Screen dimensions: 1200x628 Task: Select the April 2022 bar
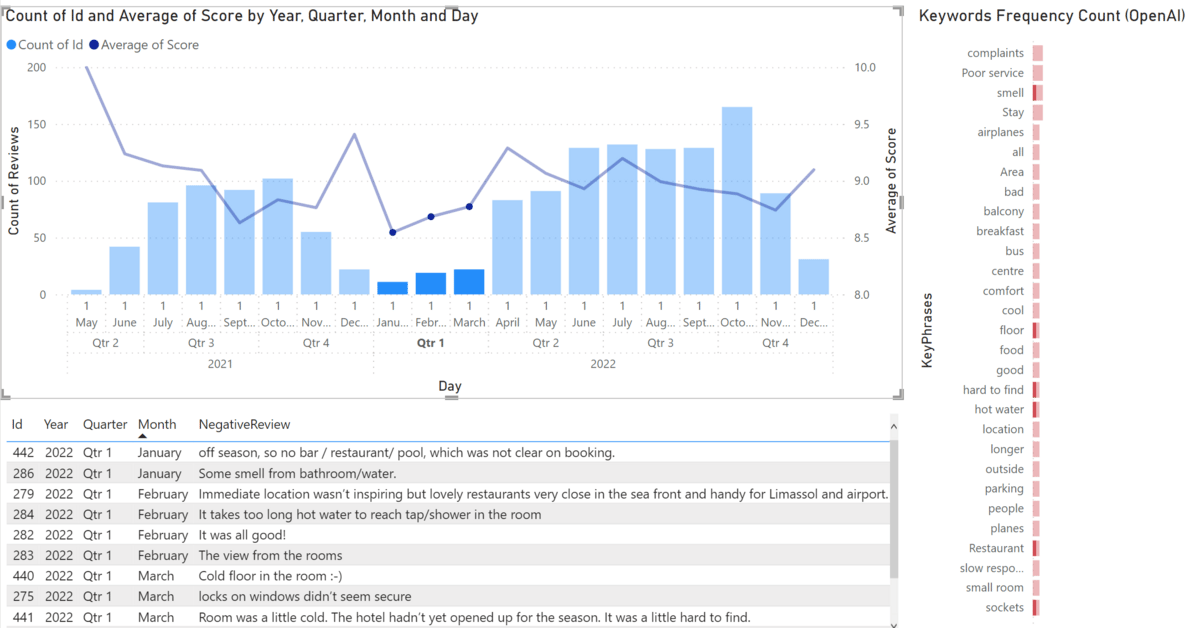[507, 247]
